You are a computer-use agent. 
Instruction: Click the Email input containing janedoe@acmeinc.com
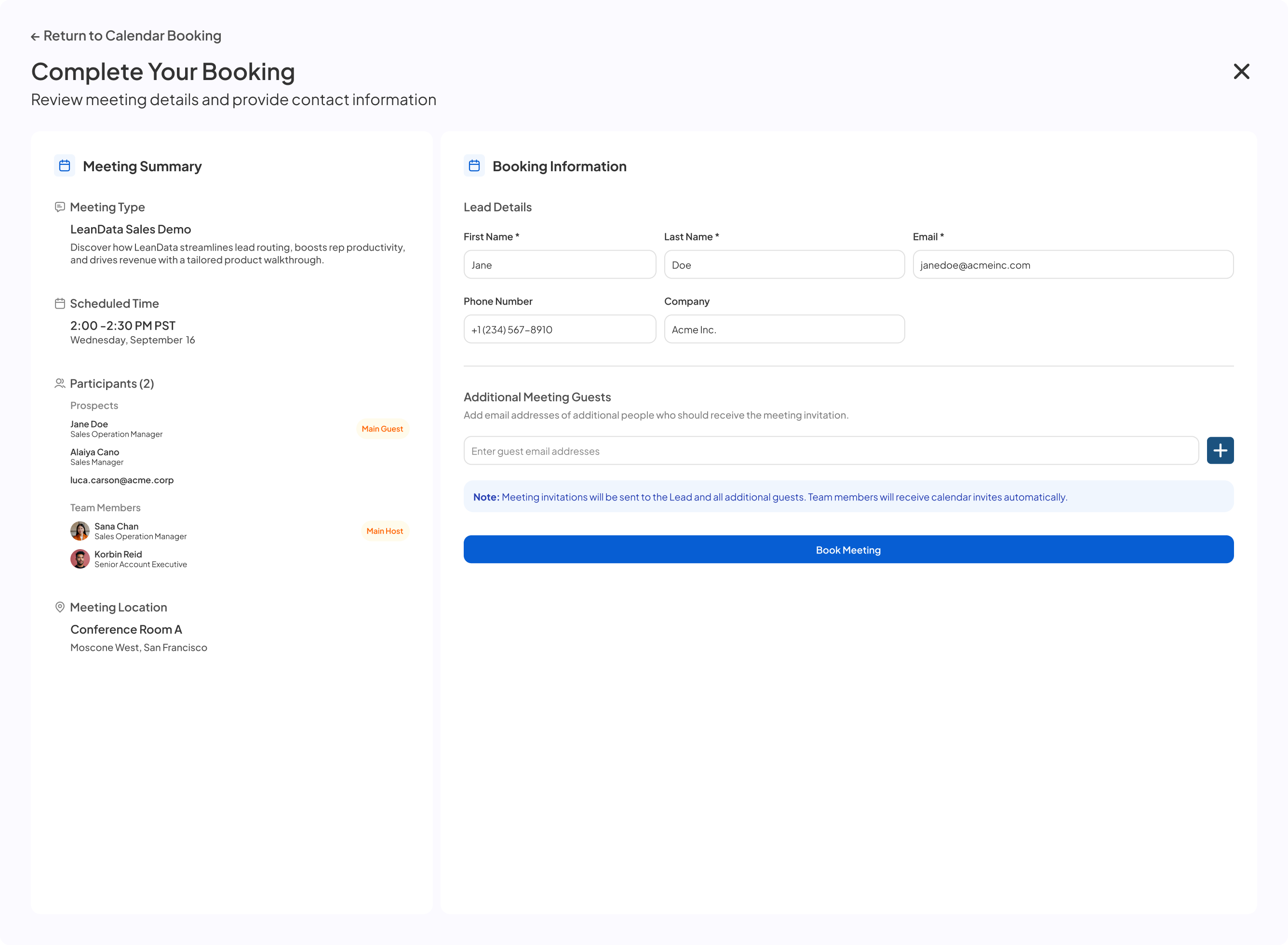click(x=1073, y=264)
